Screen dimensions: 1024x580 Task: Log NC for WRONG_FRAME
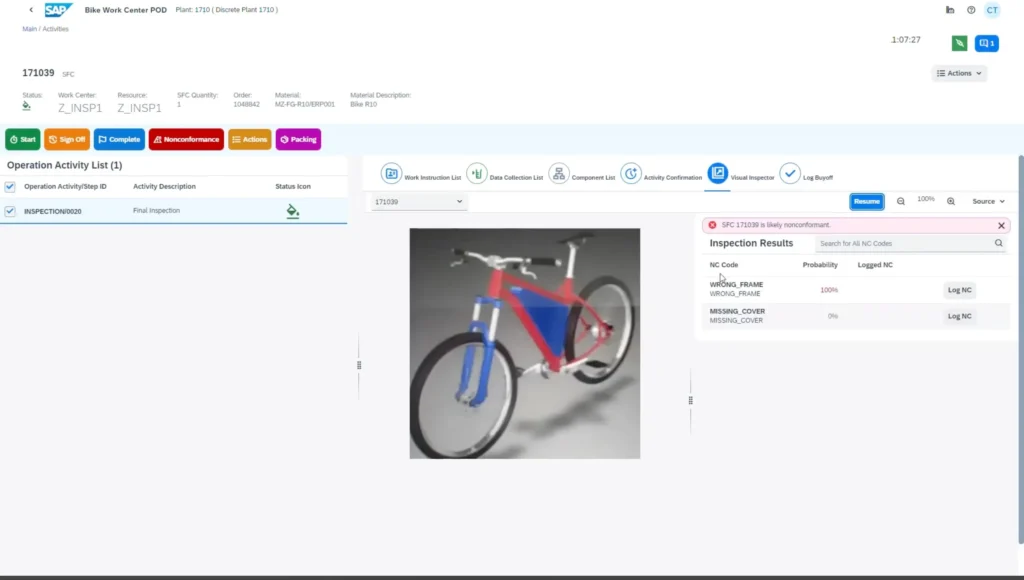959,290
